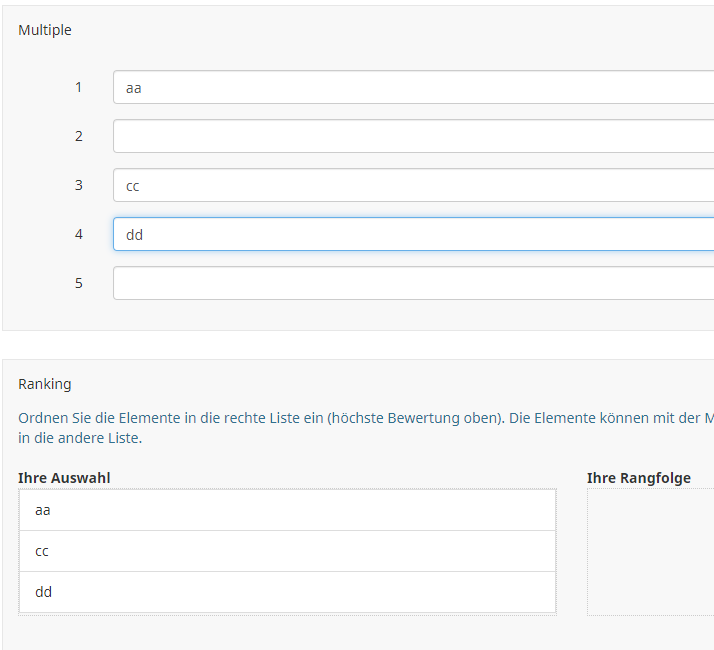This screenshot has width=714, height=650.
Task: Click the Multiple question heading
Action: 45,30
